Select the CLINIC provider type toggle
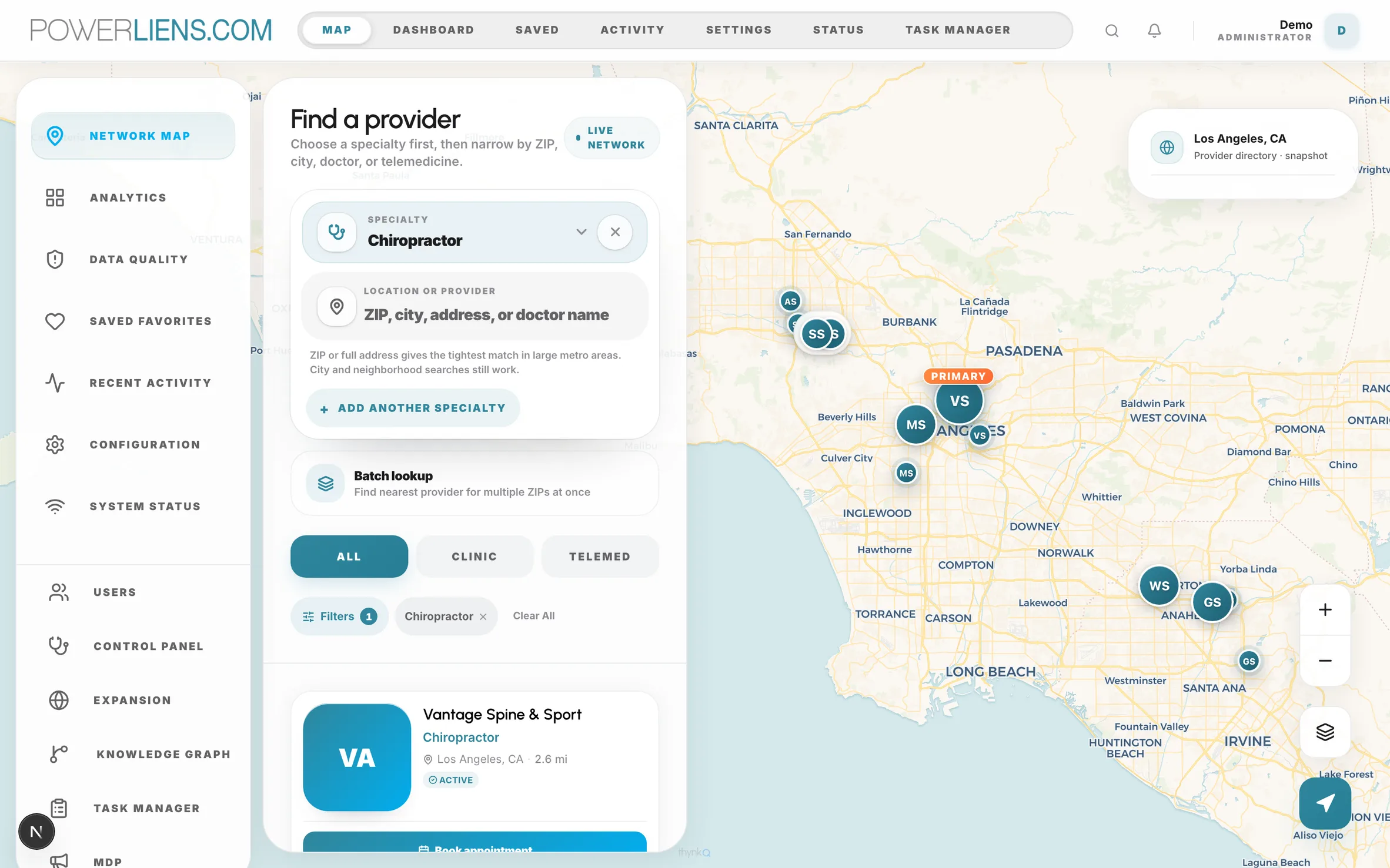Viewport: 1390px width, 868px height. click(474, 556)
